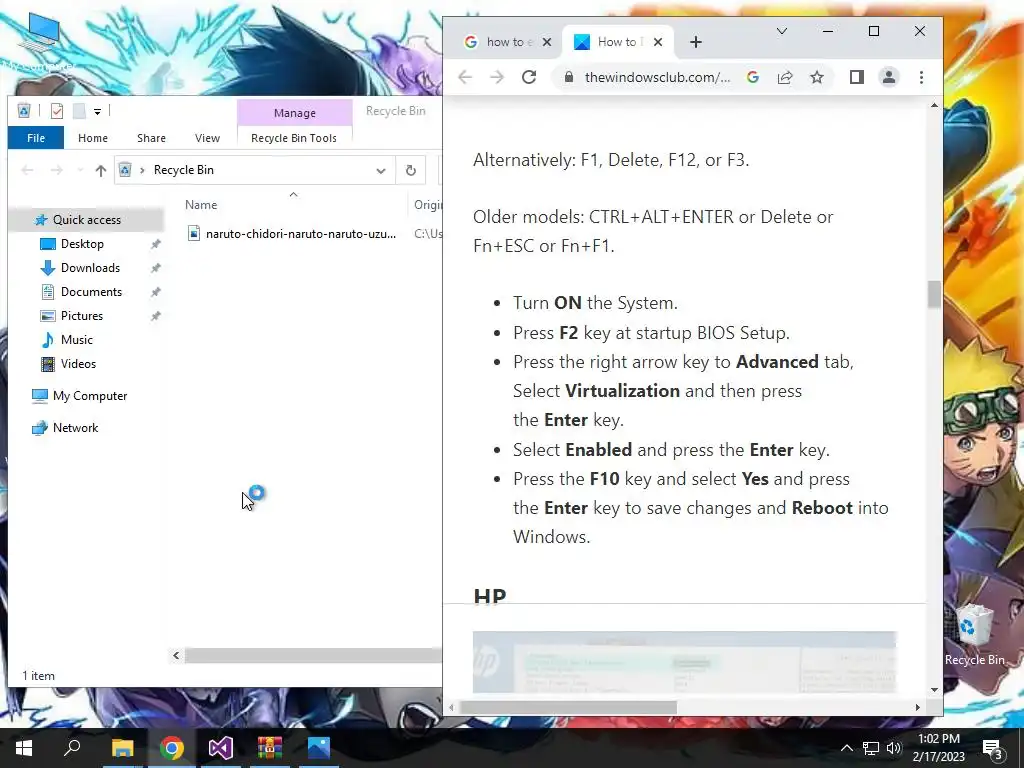Open Music in the navigation pane
The image size is (1024, 768).
76,340
